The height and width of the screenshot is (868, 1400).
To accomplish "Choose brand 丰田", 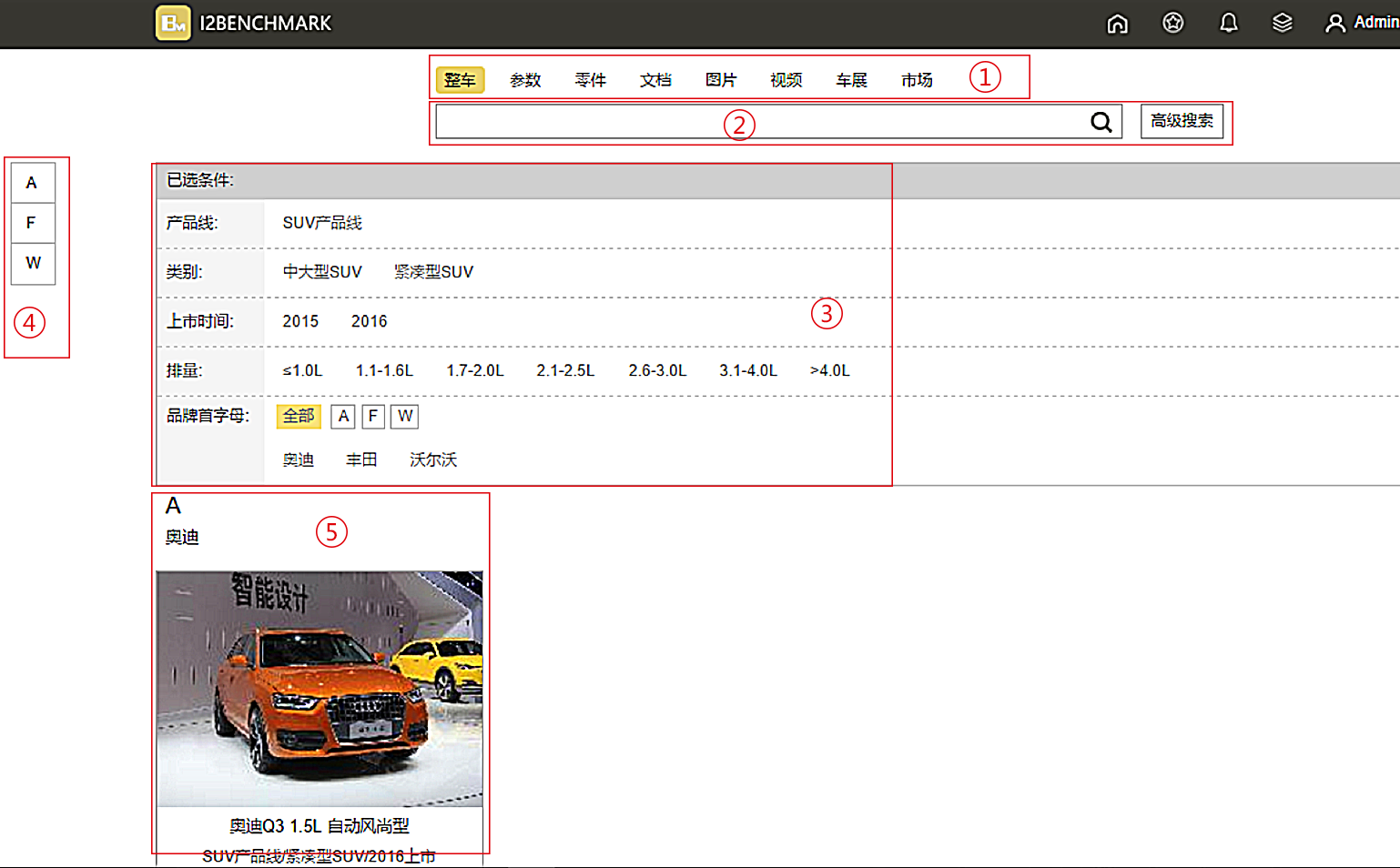I will coord(362,460).
